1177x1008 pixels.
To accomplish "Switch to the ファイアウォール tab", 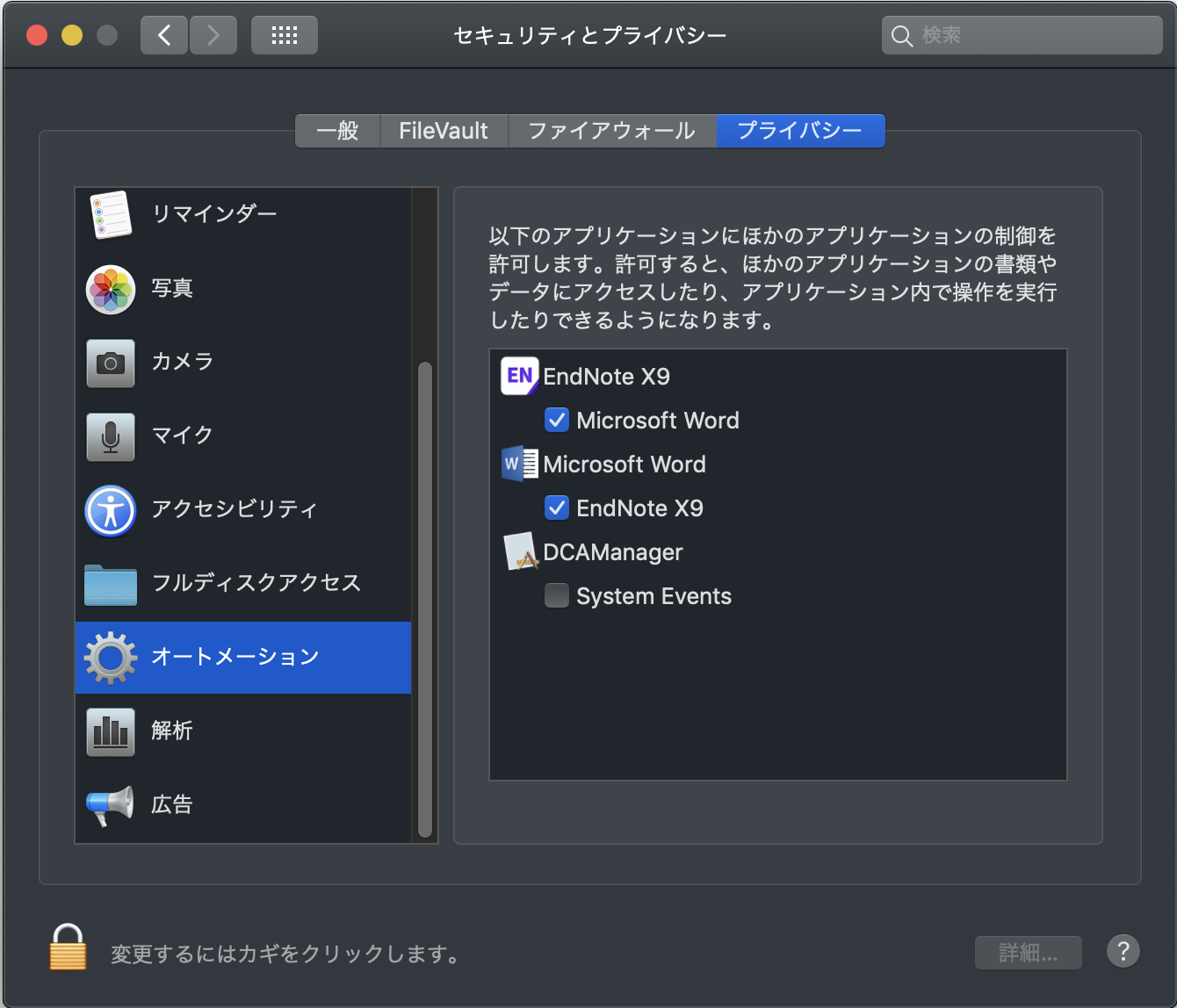I will click(612, 131).
